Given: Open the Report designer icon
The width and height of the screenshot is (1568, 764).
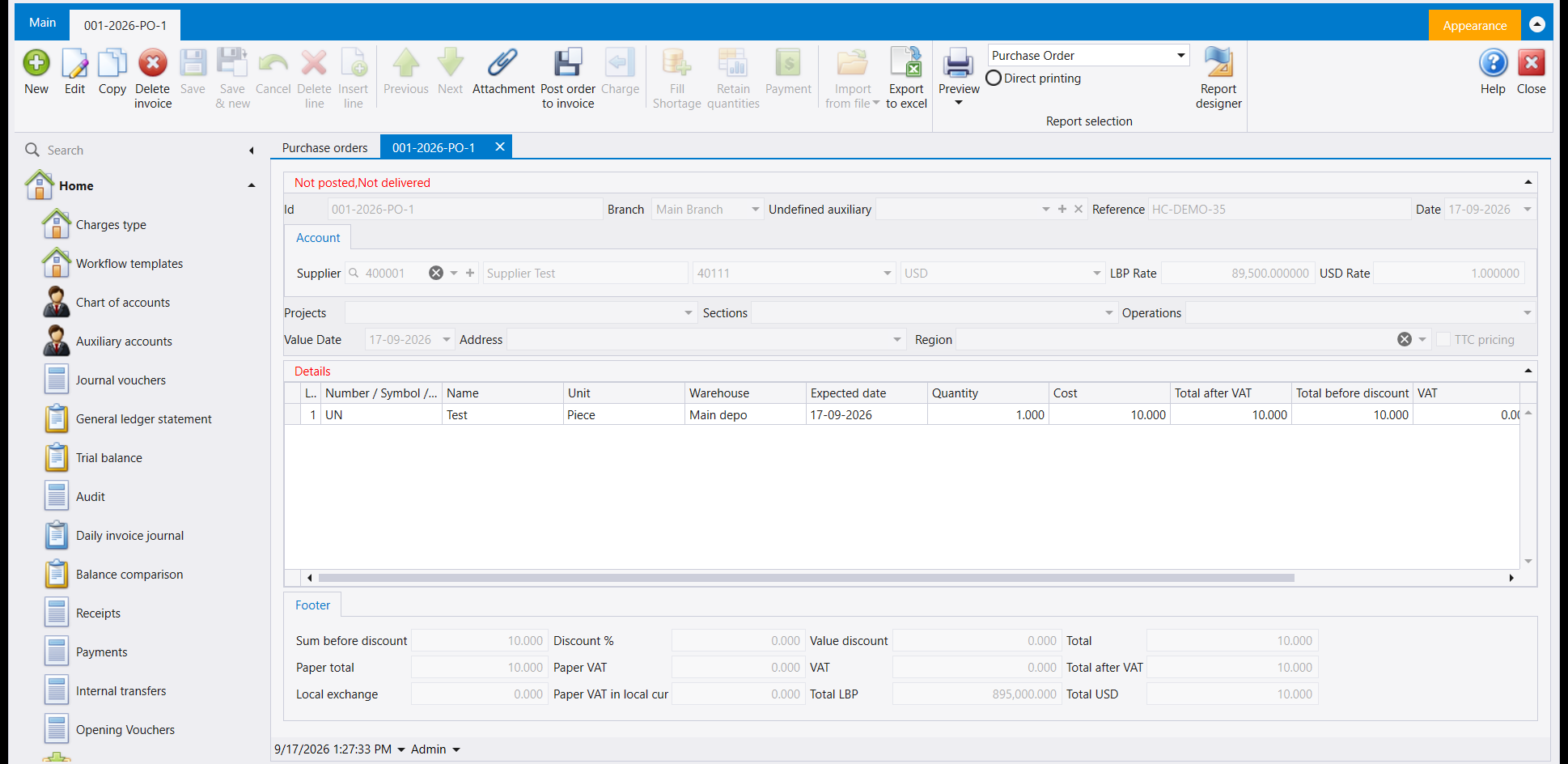Looking at the screenshot, I should pyautogui.click(x=1218, y=63).
